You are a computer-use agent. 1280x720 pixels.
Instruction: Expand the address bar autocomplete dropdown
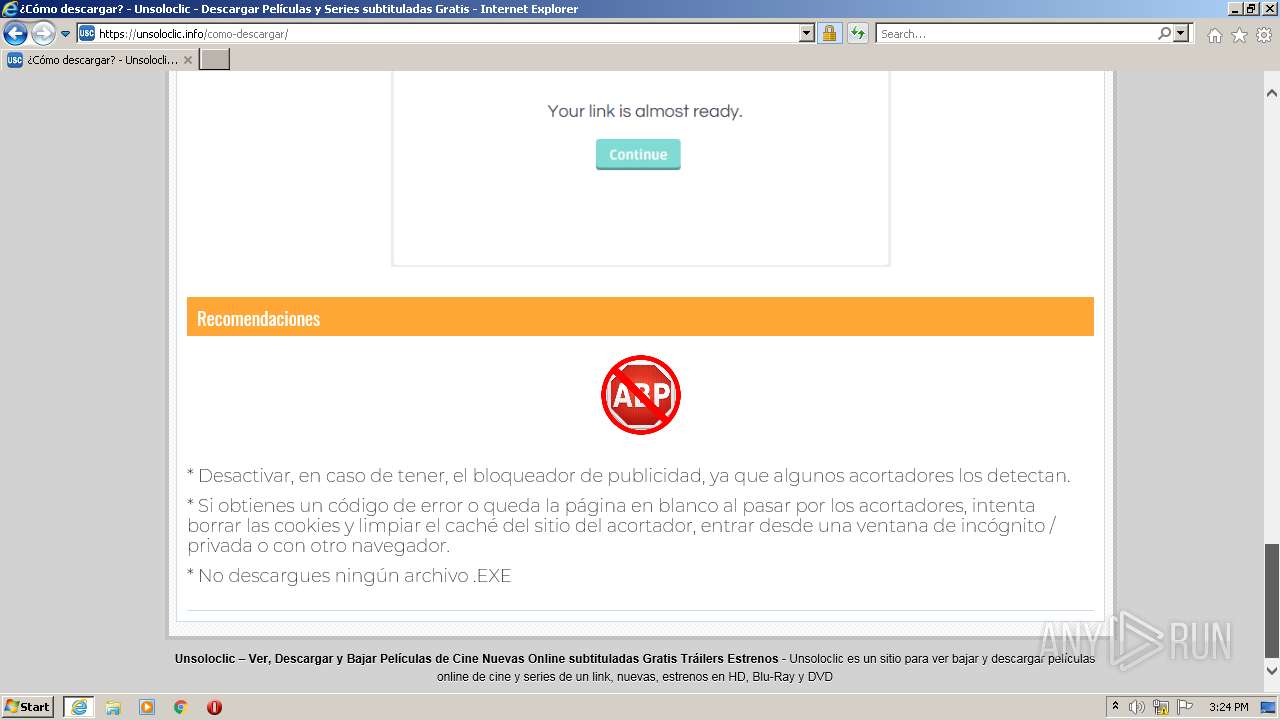(x=807, y=33)
